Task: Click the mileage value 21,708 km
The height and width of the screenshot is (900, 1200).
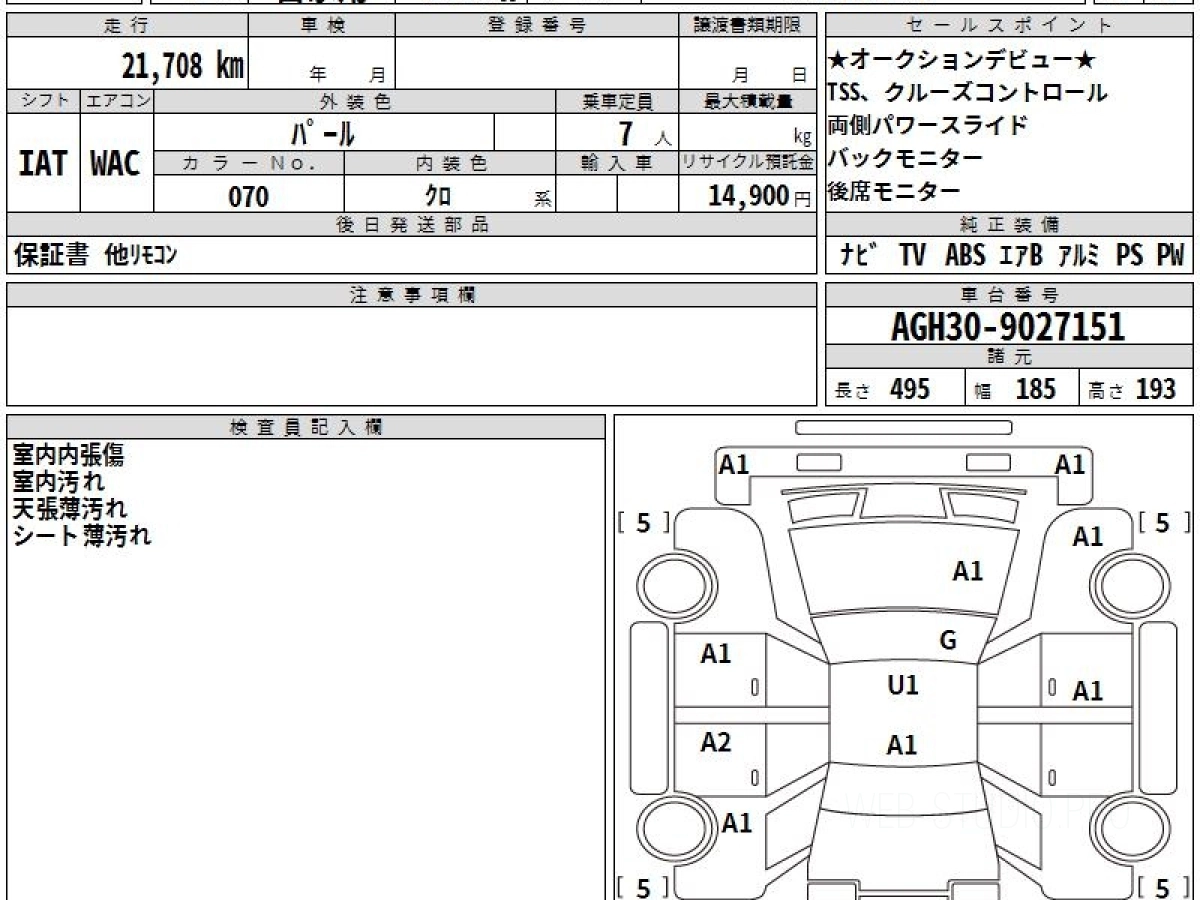Action: click(x=183, y=66)
